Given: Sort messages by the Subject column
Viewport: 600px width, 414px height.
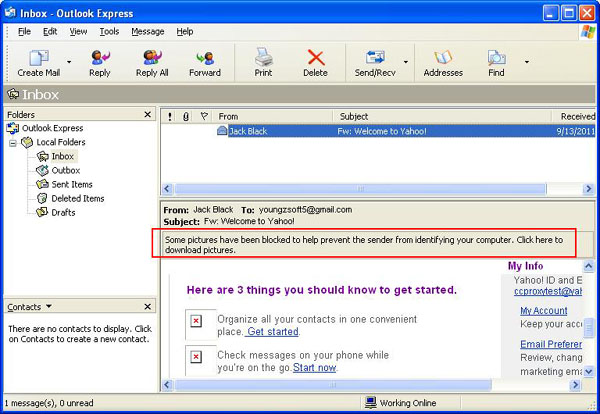Looking at the screenshot, I should click(442, 116).
